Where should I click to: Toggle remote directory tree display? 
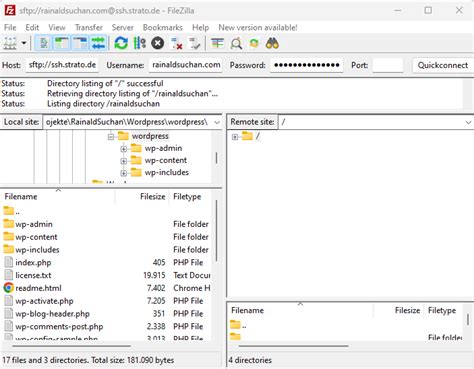point(80,43)
